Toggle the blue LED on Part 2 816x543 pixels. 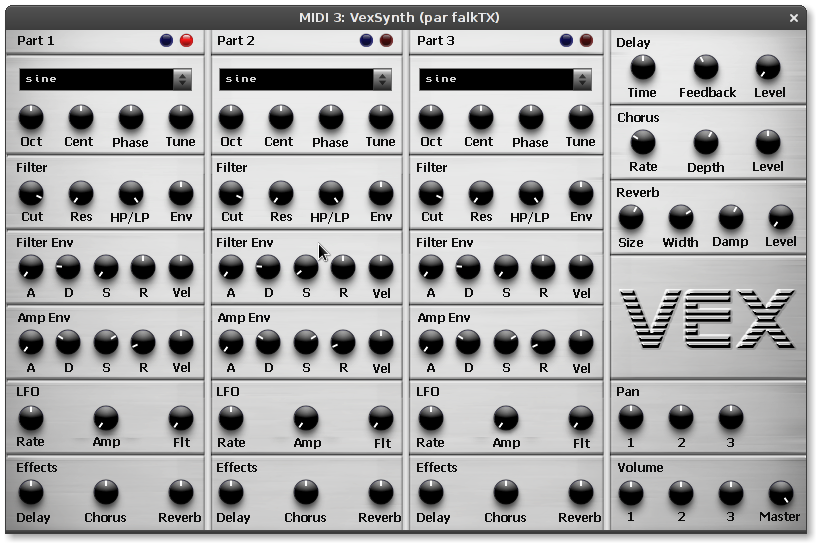coord(366,41)
